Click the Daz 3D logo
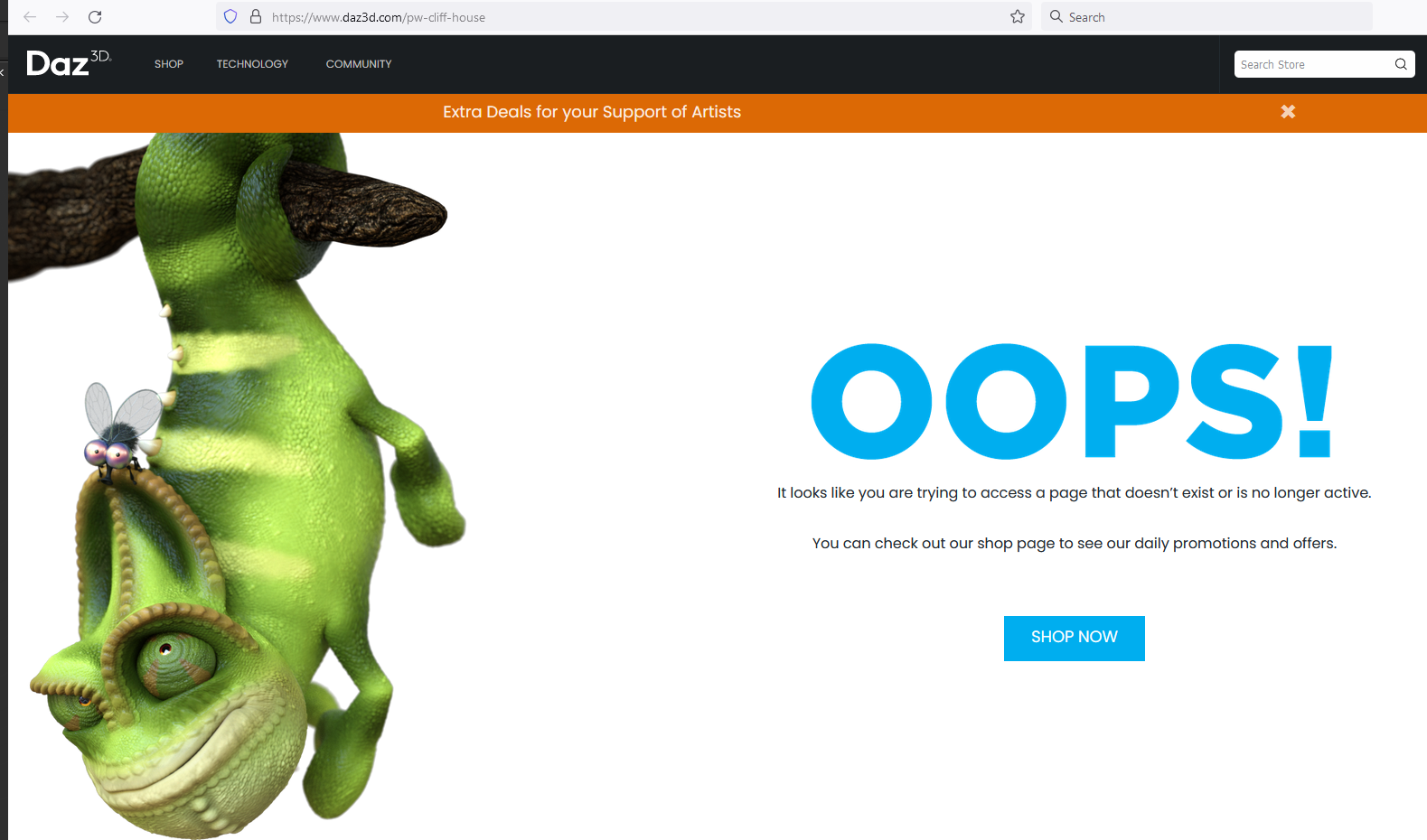Image resolution: width=1427 pixels, height=840 pixels. tap(69, 63)
